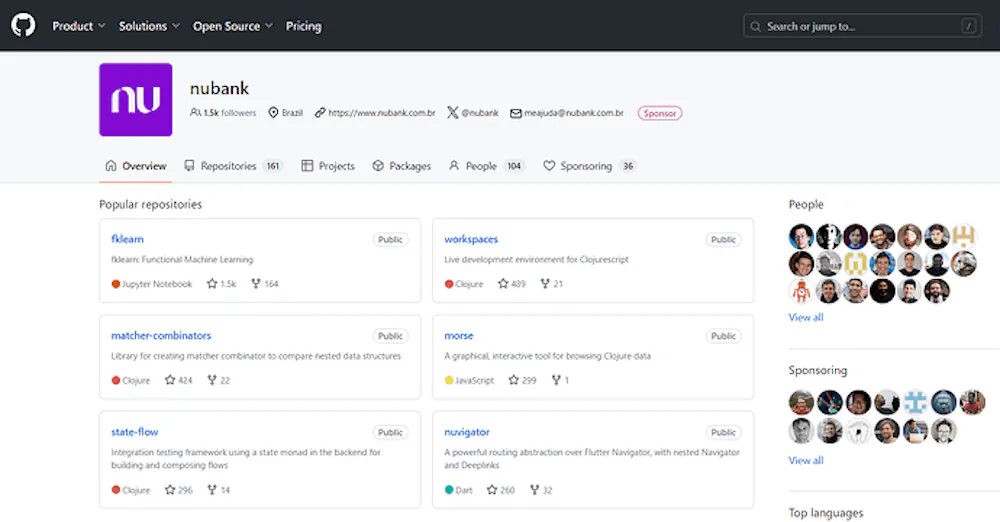Click the Sponsor button

pos(660,113)
